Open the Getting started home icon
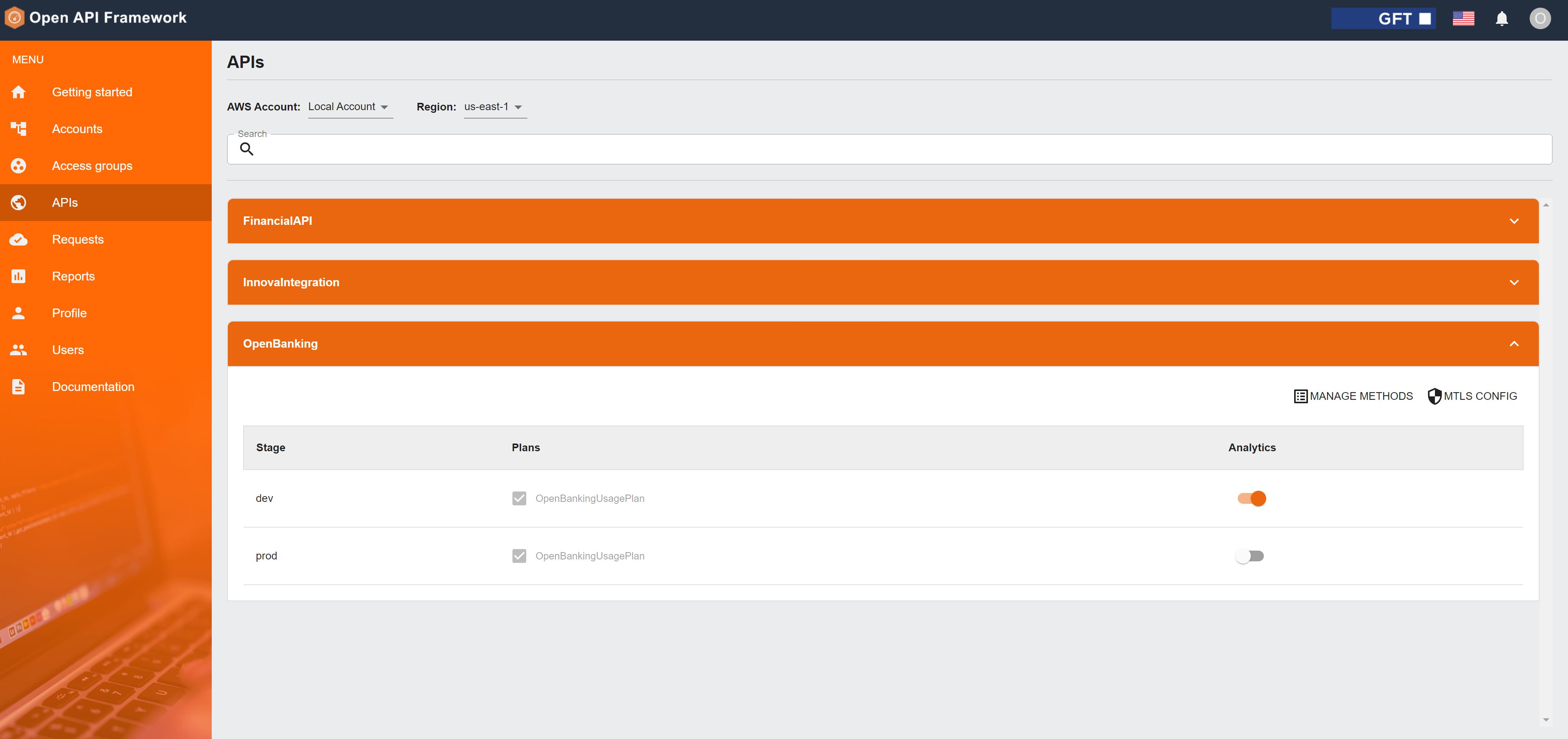 (x=18, y=91)
